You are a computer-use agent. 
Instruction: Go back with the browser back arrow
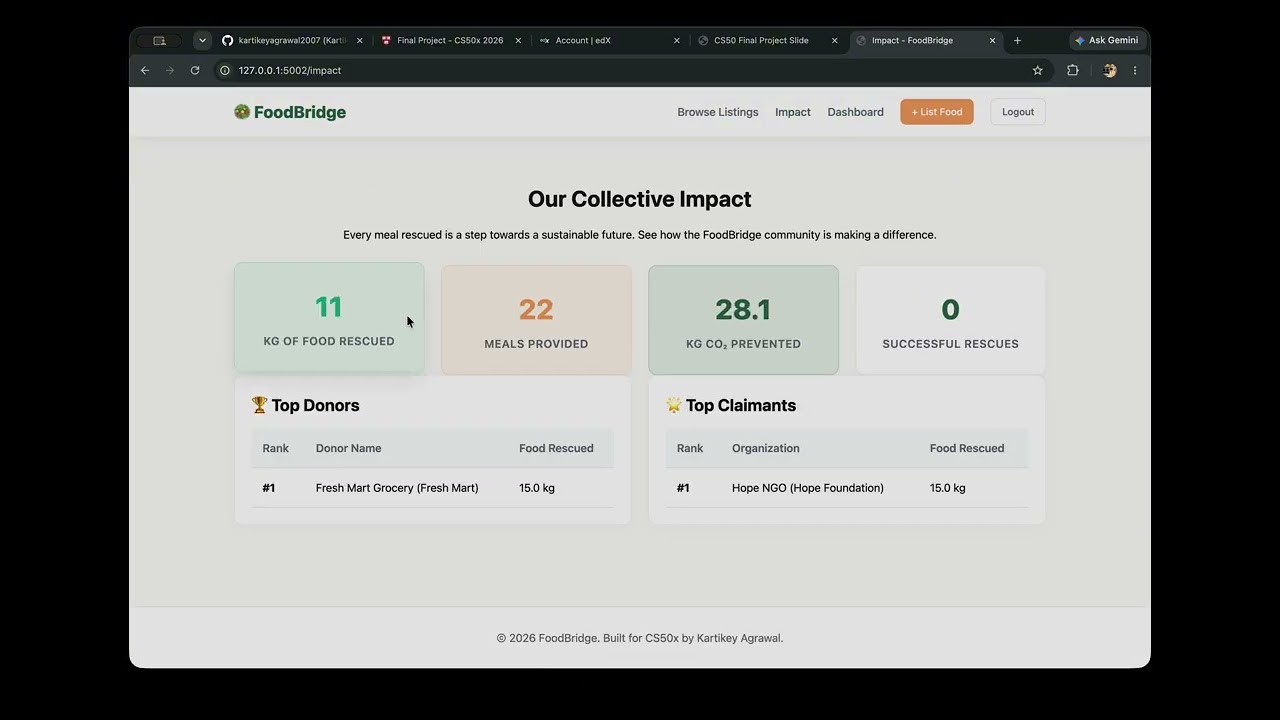coord(145,70)
